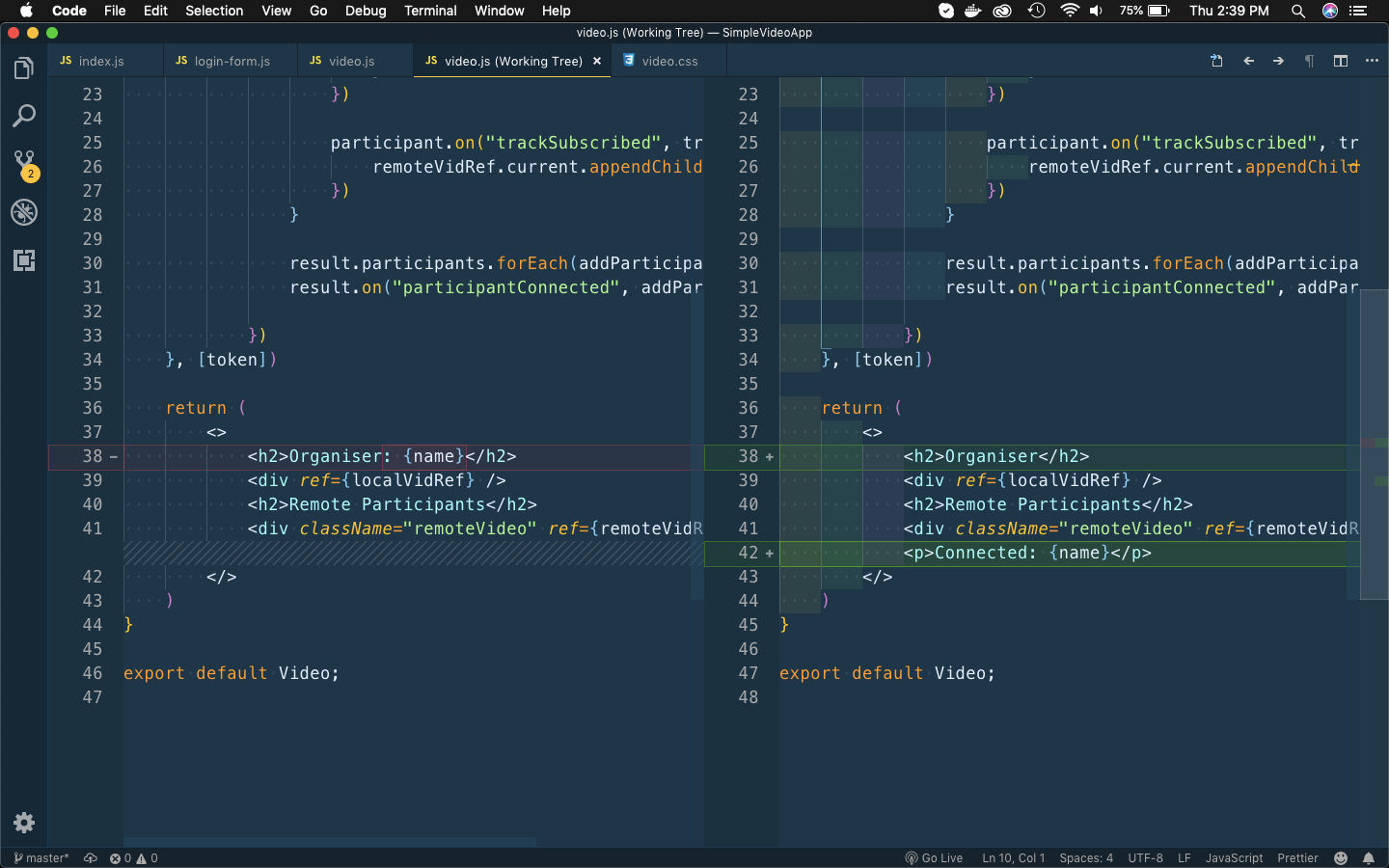Viewport: 1389px width, 868px height.
Task: Go to next change arrow
Action: (1278, 61)
